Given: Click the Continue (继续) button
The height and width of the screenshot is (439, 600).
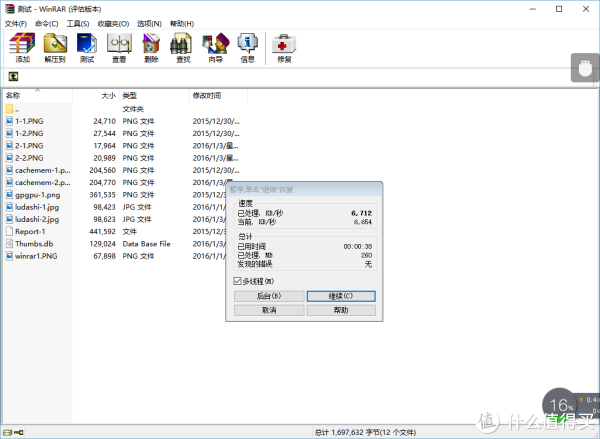Looking at the screenshot, I should click(x=341, y=296).
